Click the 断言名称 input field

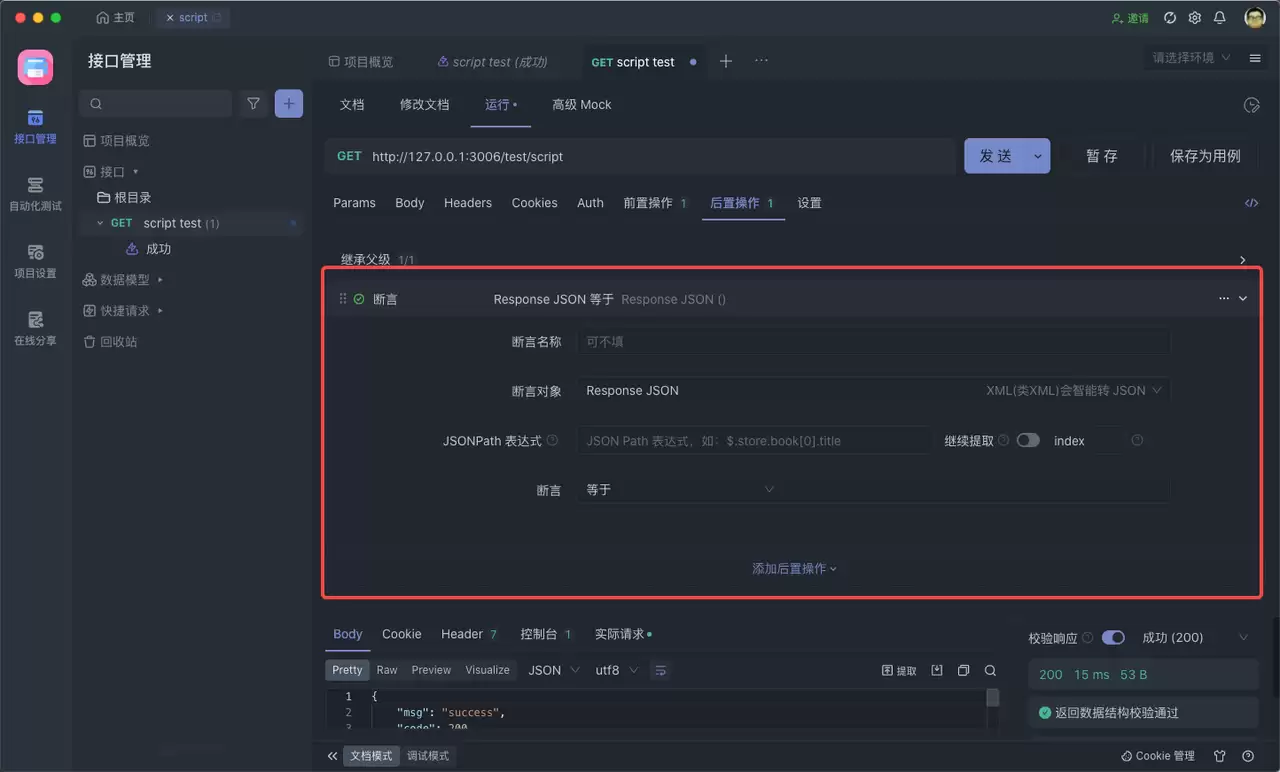point(873,341)
